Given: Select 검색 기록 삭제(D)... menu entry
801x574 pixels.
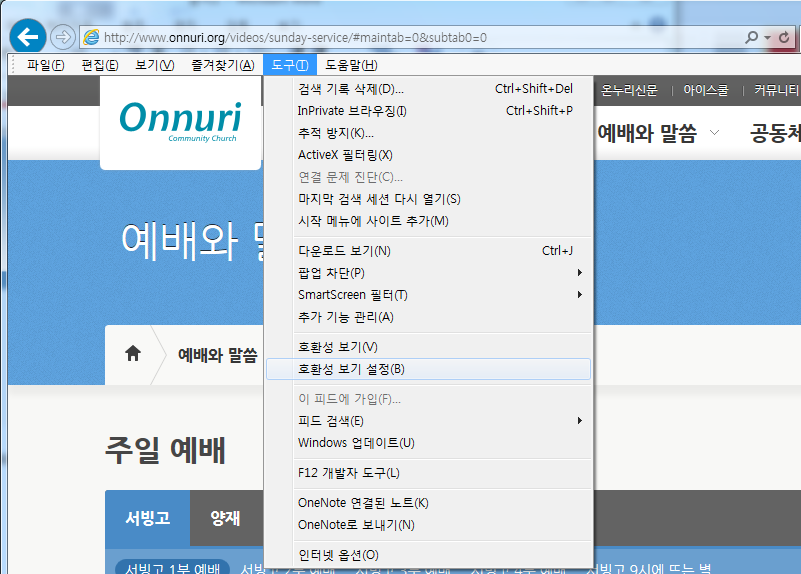Looking at the screenshot, I should pos(428,89).
